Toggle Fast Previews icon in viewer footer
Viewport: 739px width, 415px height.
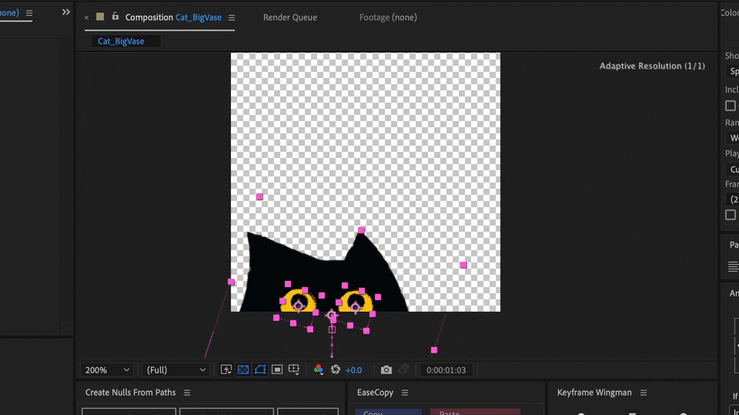(x=227, y=370)
